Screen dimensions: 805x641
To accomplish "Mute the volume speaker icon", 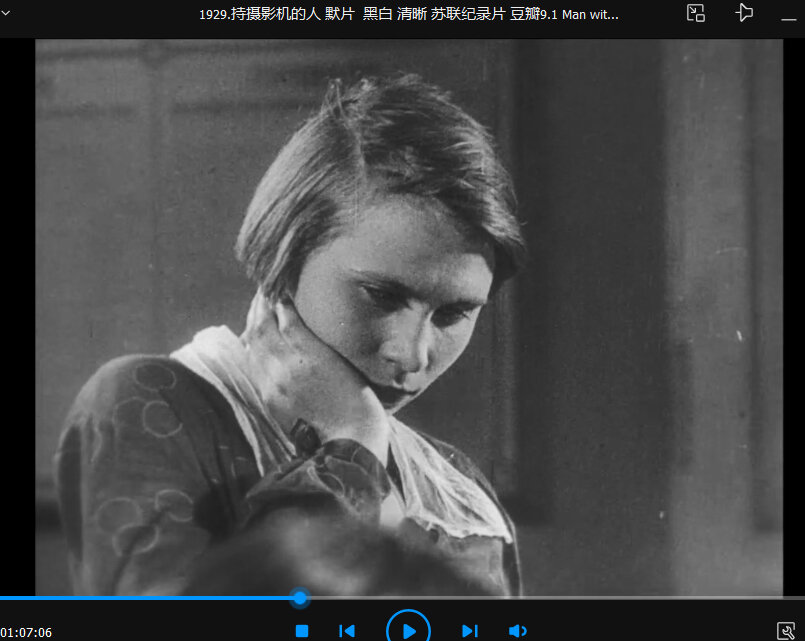I will pos(518,631).
